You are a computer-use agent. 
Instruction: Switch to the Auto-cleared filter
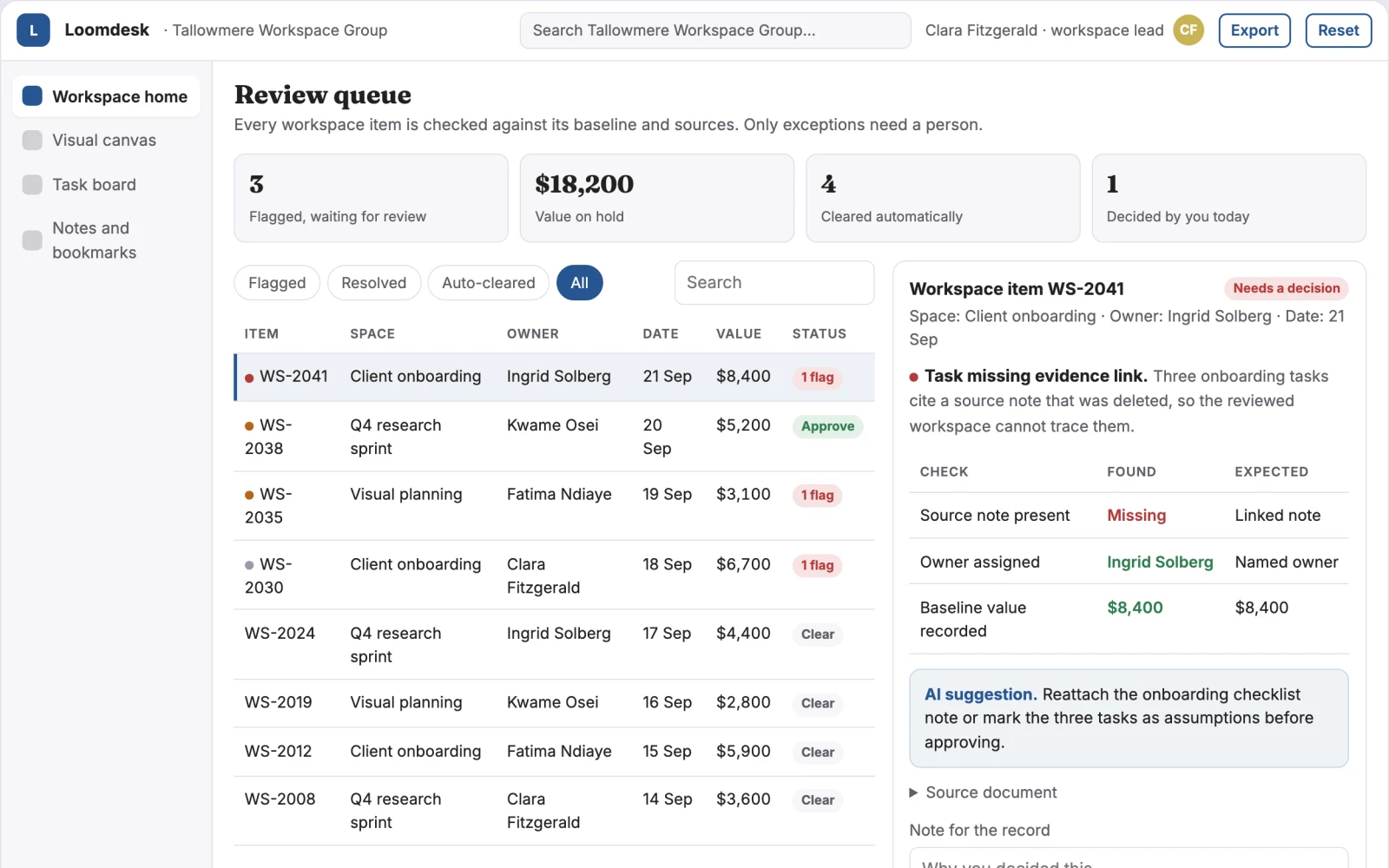(488, 283)
